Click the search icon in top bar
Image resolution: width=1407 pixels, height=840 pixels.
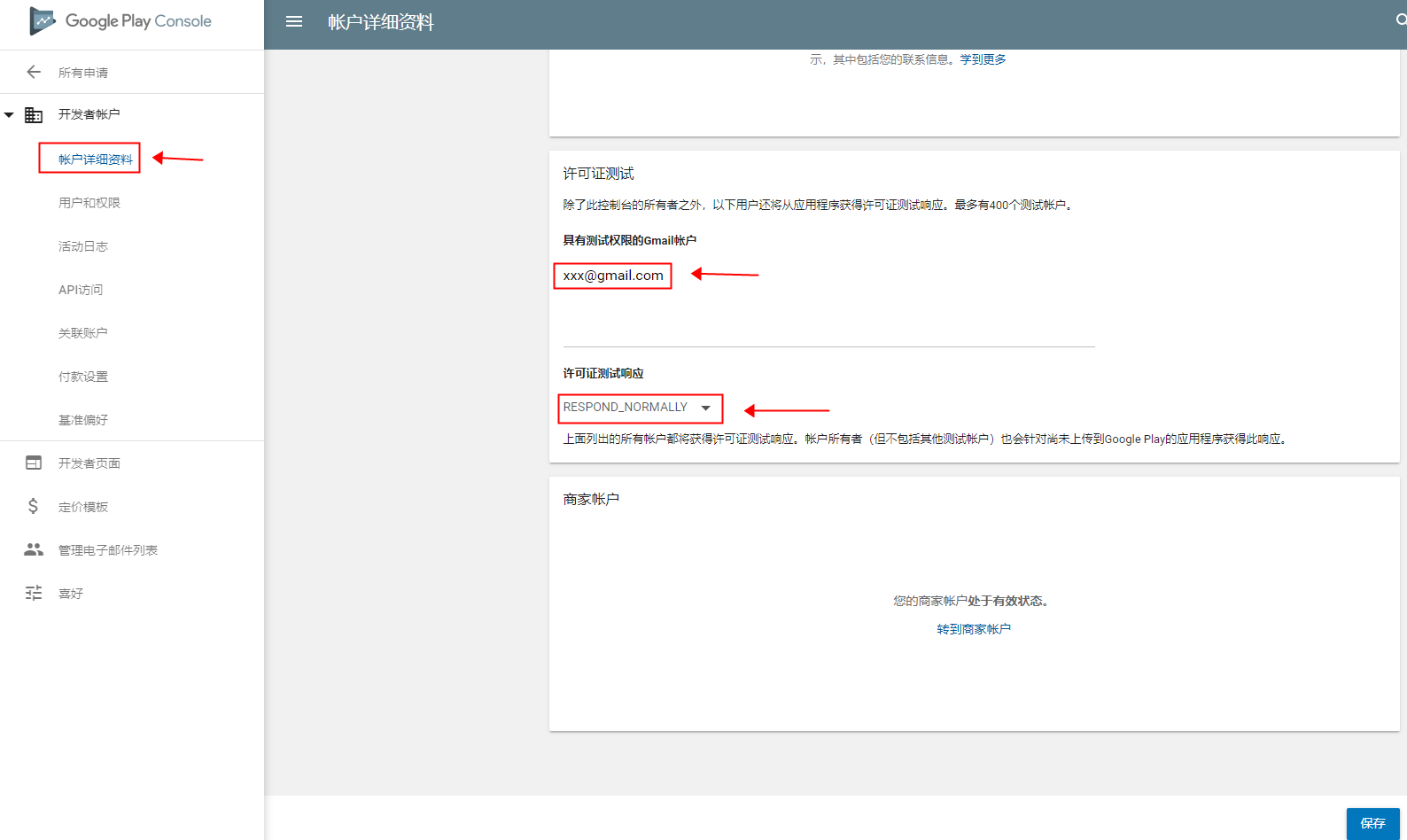click(x=1401, y=19)
